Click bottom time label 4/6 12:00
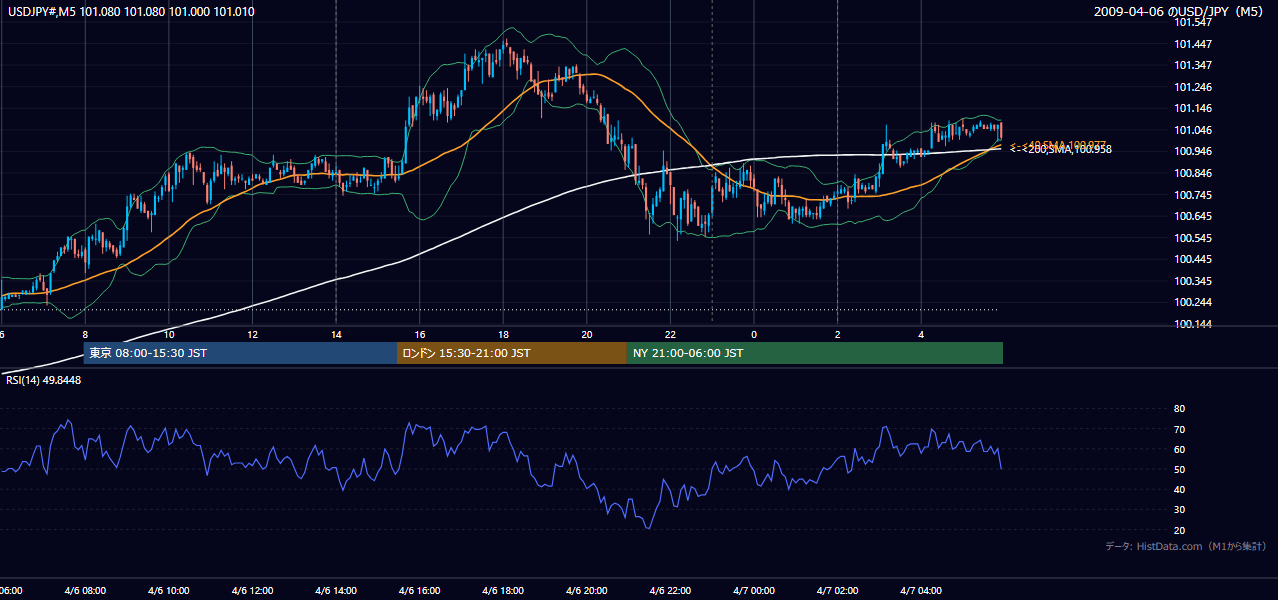The width and height of the screenshot is (1278, 600). tap(252, 591)
